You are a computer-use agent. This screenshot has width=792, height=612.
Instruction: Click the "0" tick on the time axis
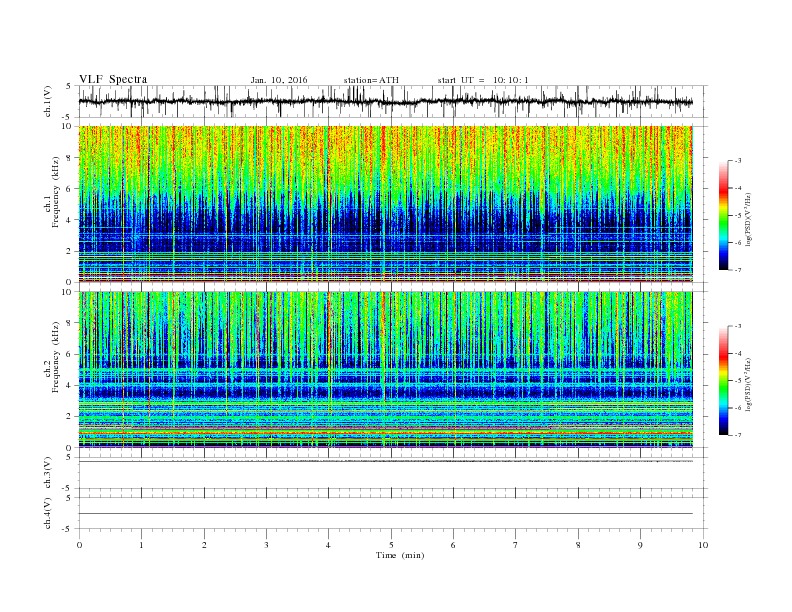[x=79, y=545]
